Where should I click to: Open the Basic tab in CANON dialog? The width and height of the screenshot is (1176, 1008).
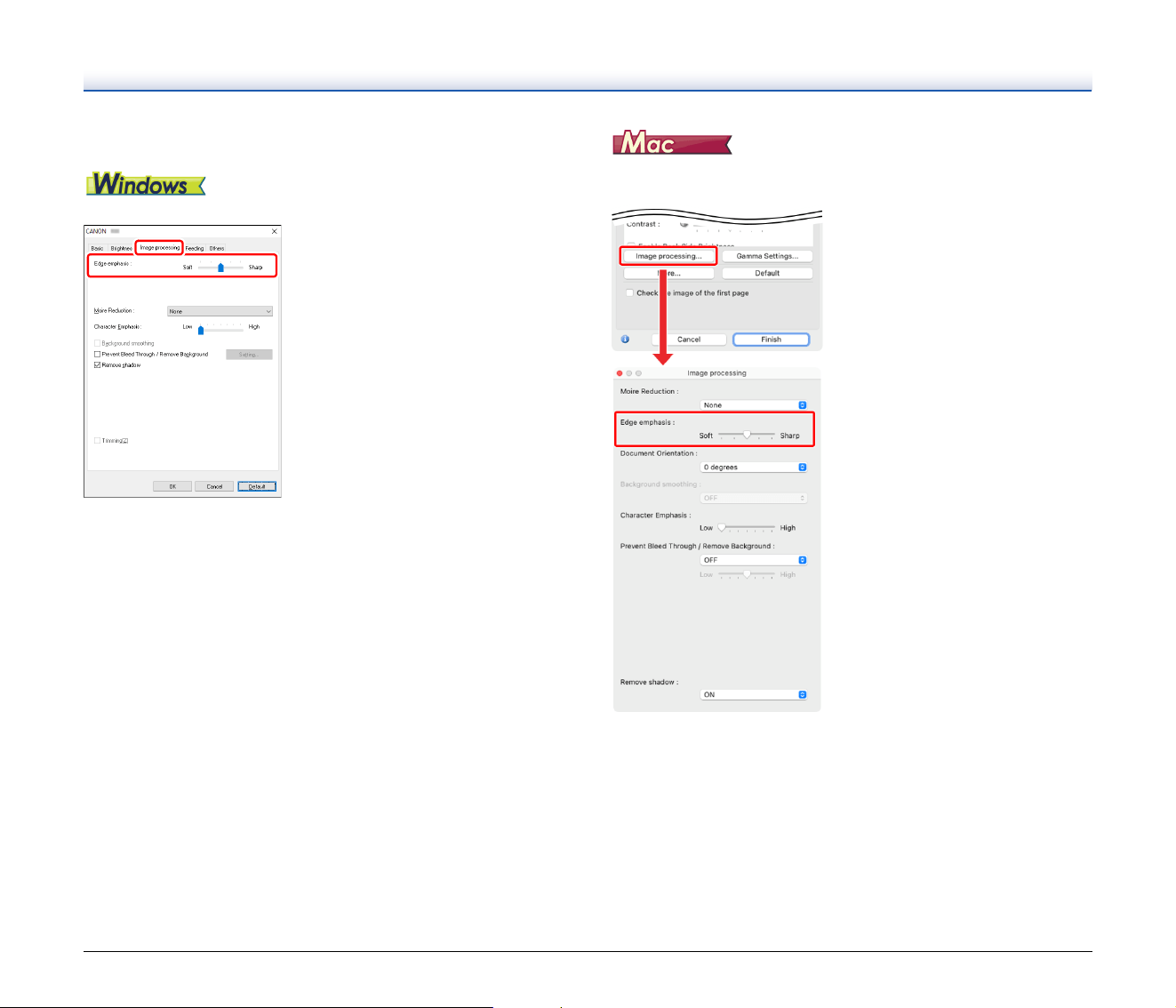pyautogui.click(x=97, y=248)
